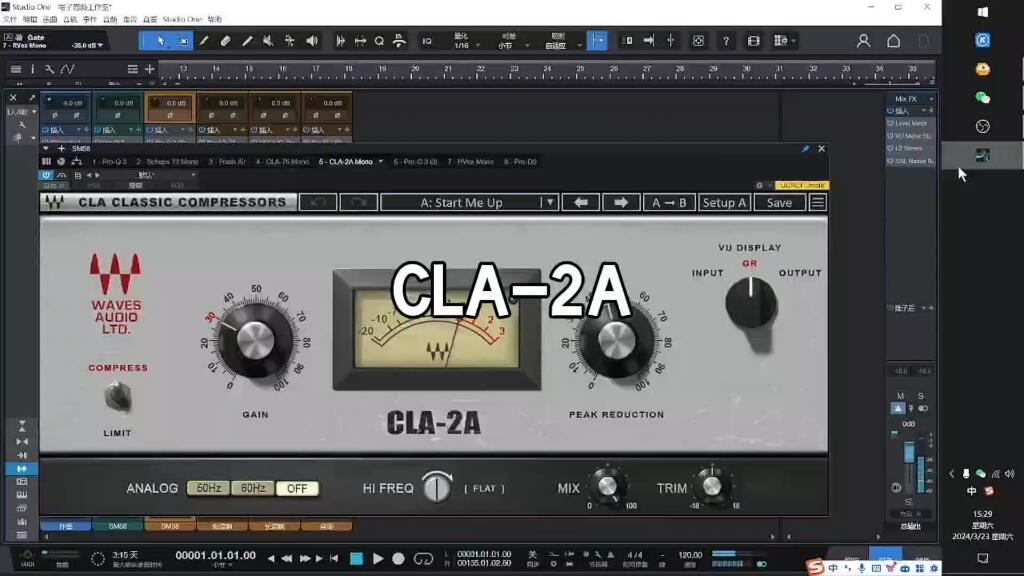Open the user account icon
The width and height of the screenshot is (1024, 576).
[x=863, y=41]
